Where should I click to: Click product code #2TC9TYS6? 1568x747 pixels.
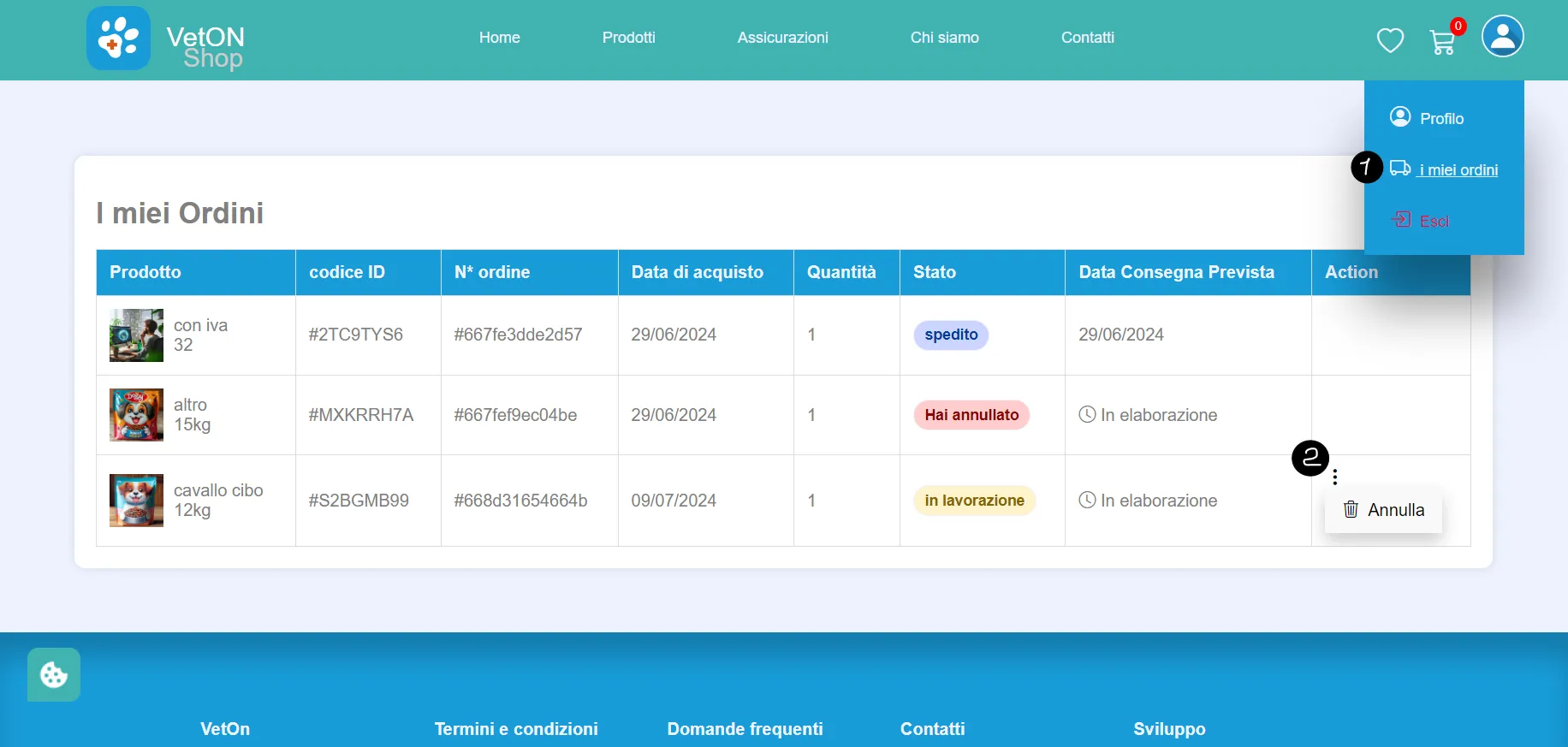coord(356,335)
